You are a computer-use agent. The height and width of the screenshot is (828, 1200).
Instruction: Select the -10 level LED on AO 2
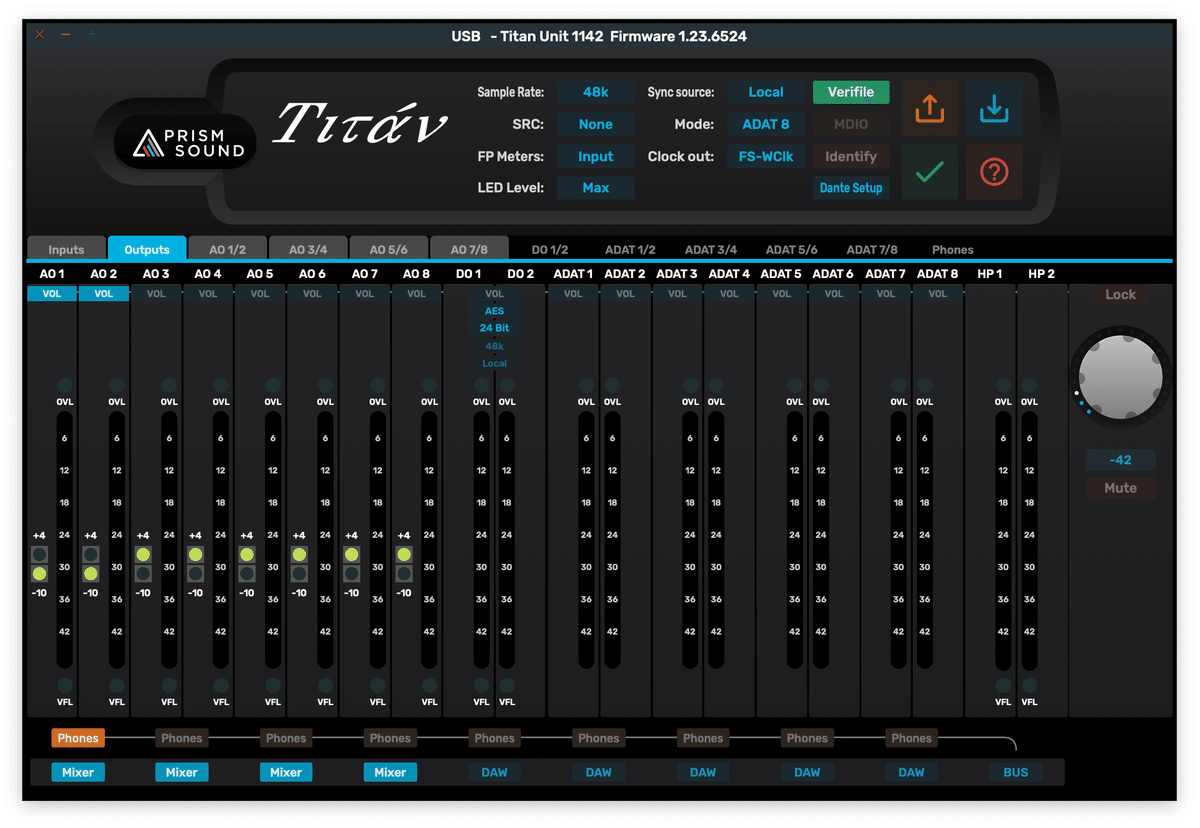tap(91, 573)
